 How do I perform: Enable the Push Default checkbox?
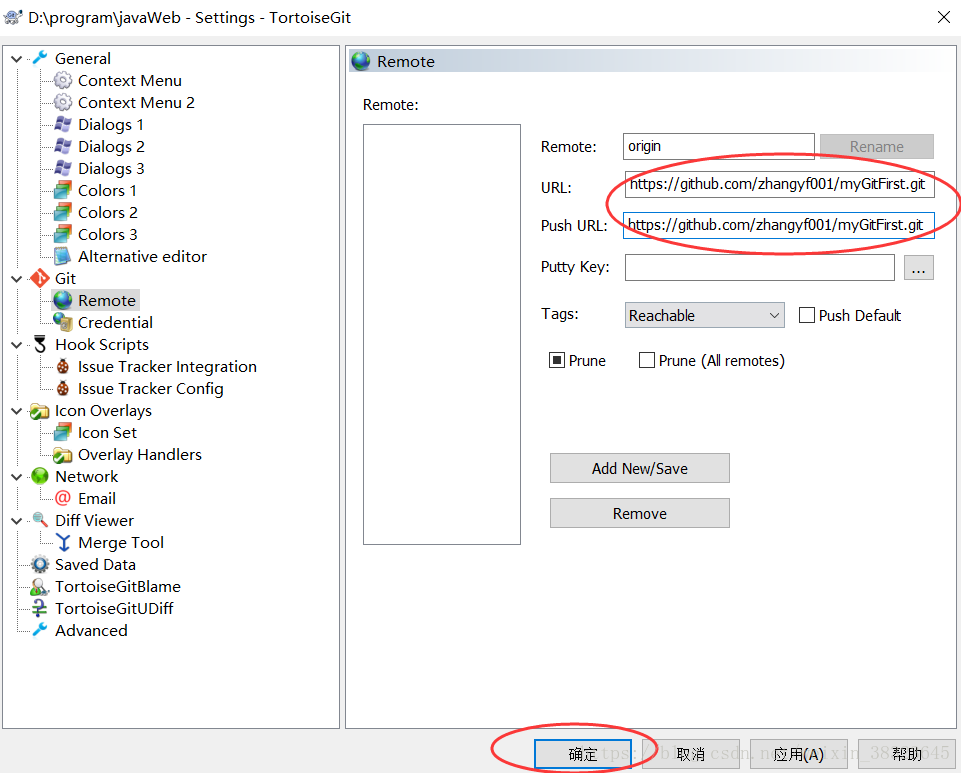[x=807, y=315]
